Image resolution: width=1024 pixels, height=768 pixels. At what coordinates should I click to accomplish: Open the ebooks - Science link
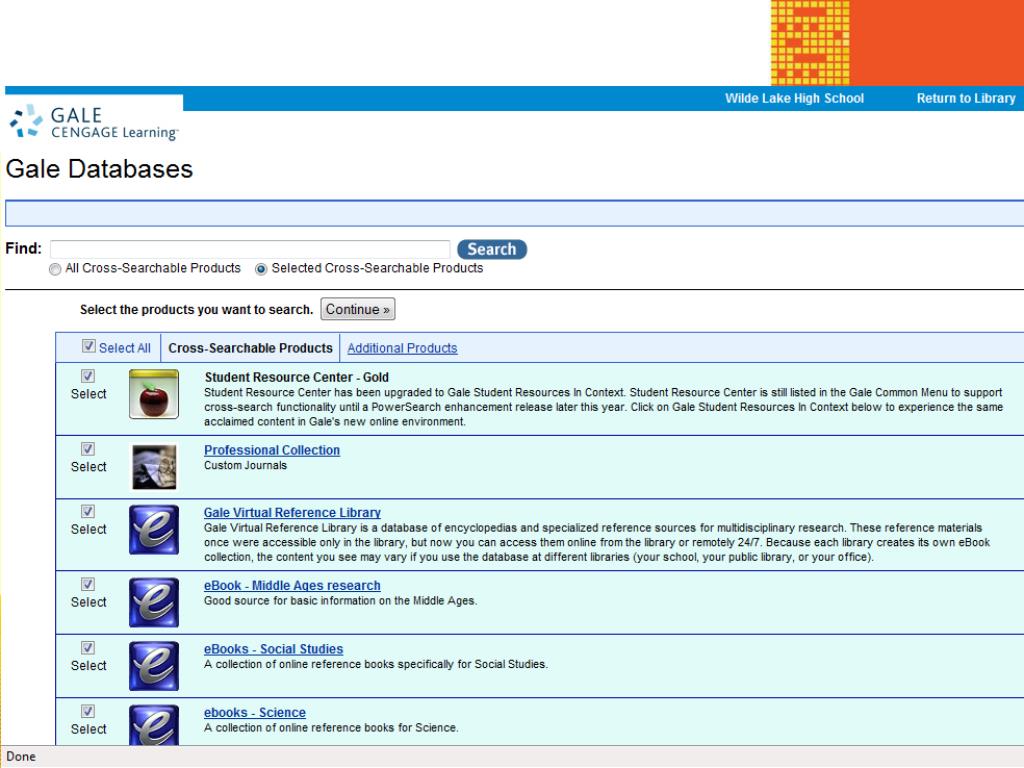[x=255, y=712]
